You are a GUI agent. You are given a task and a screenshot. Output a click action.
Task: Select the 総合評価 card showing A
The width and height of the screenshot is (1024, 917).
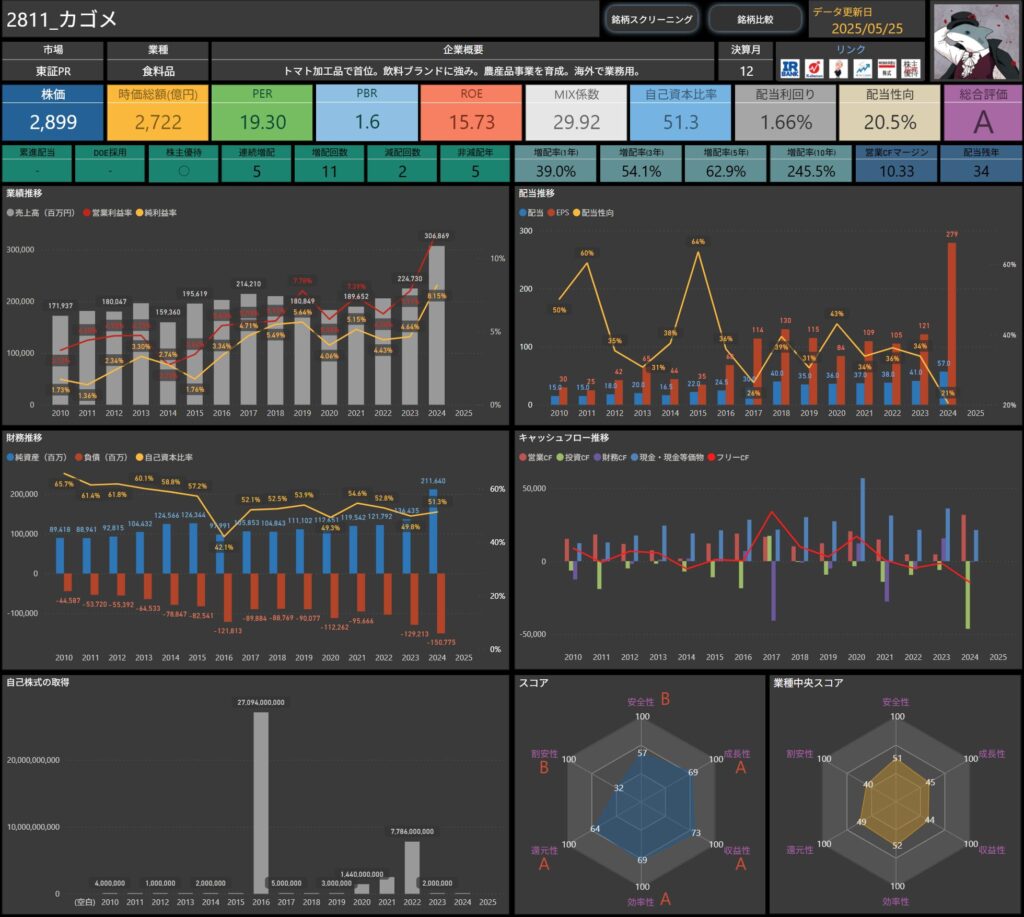click(x=983, y=112)
